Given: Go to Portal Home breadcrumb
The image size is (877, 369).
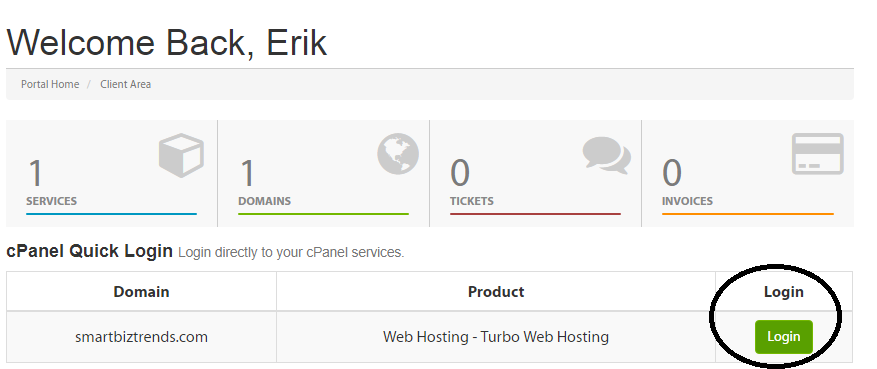Looking at the screenshot, I should coord(50,84).
